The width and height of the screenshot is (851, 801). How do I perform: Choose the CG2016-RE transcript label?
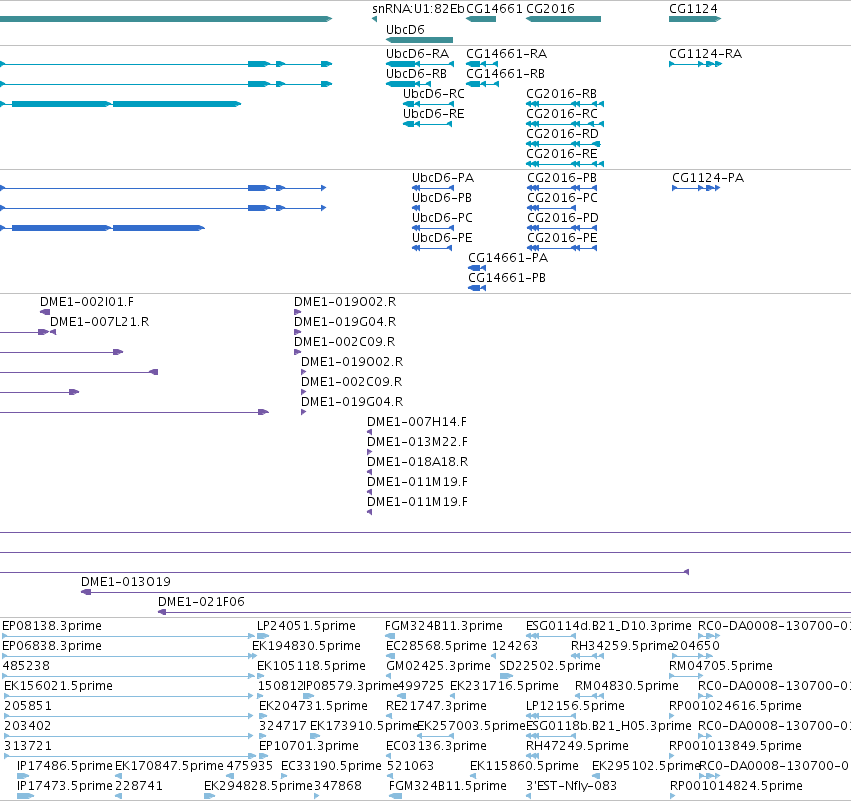coord(562,154)
